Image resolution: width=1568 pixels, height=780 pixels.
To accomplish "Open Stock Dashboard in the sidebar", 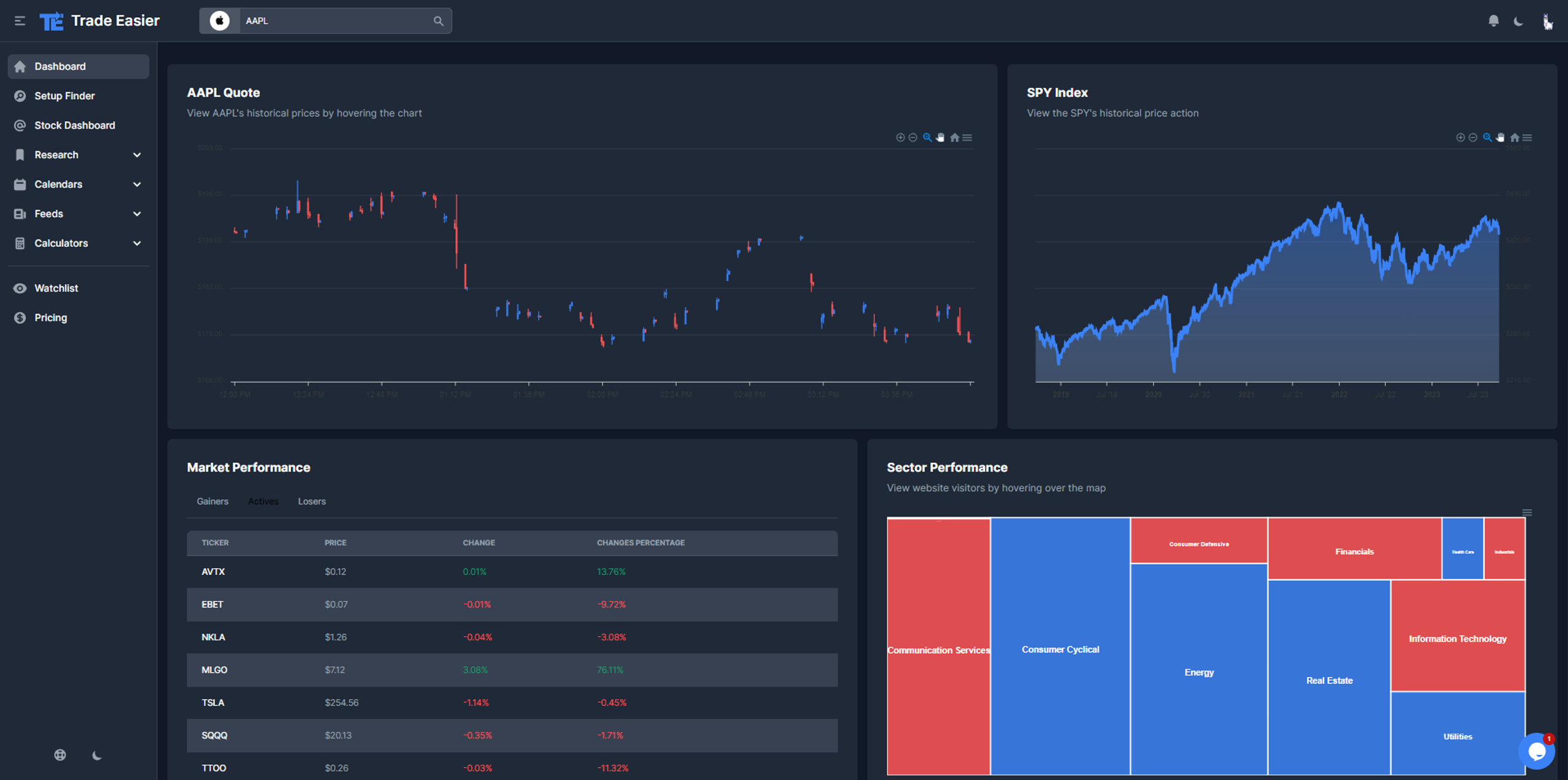I will pos(78,125).
